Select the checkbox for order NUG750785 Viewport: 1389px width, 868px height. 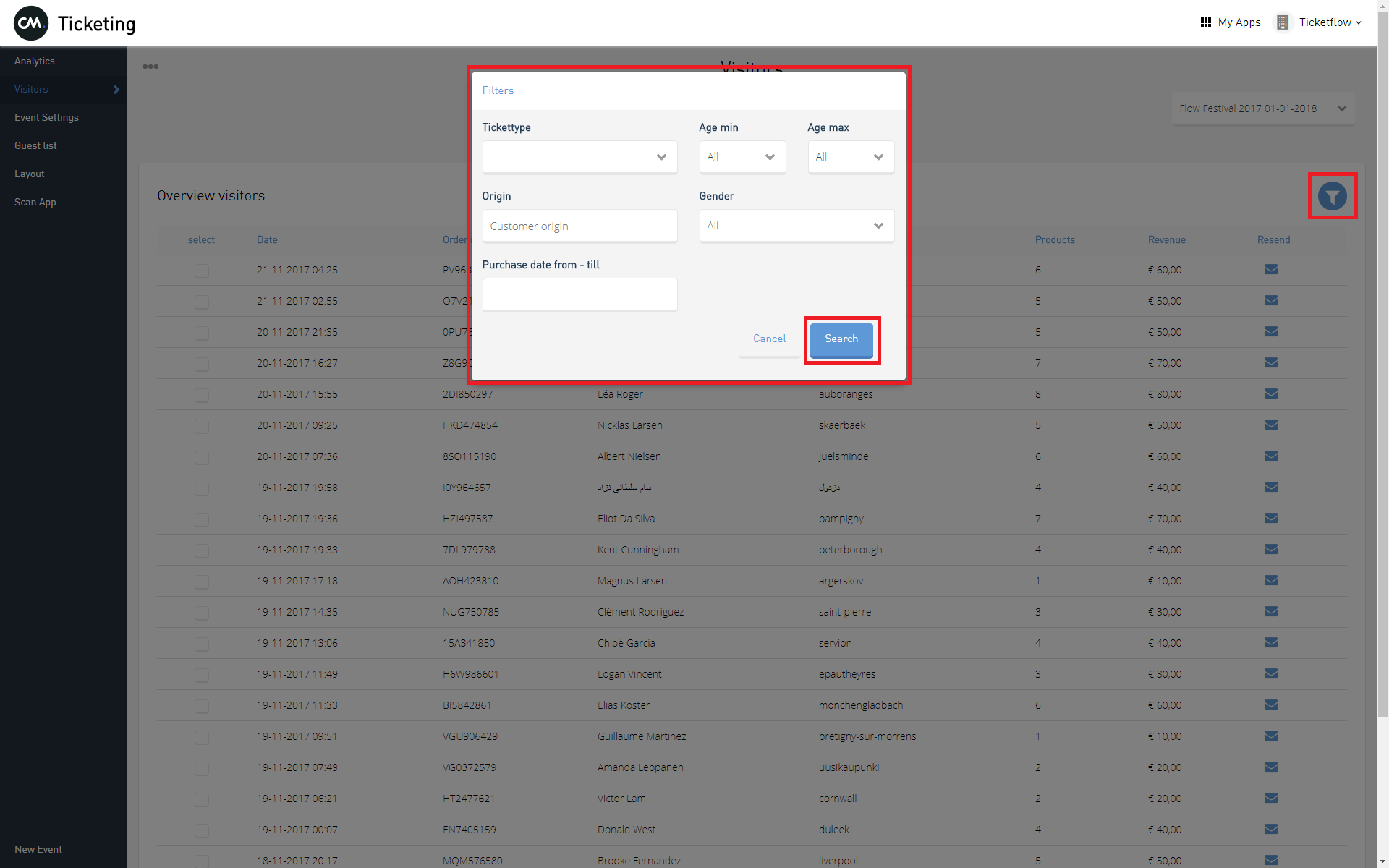(202, 613)
